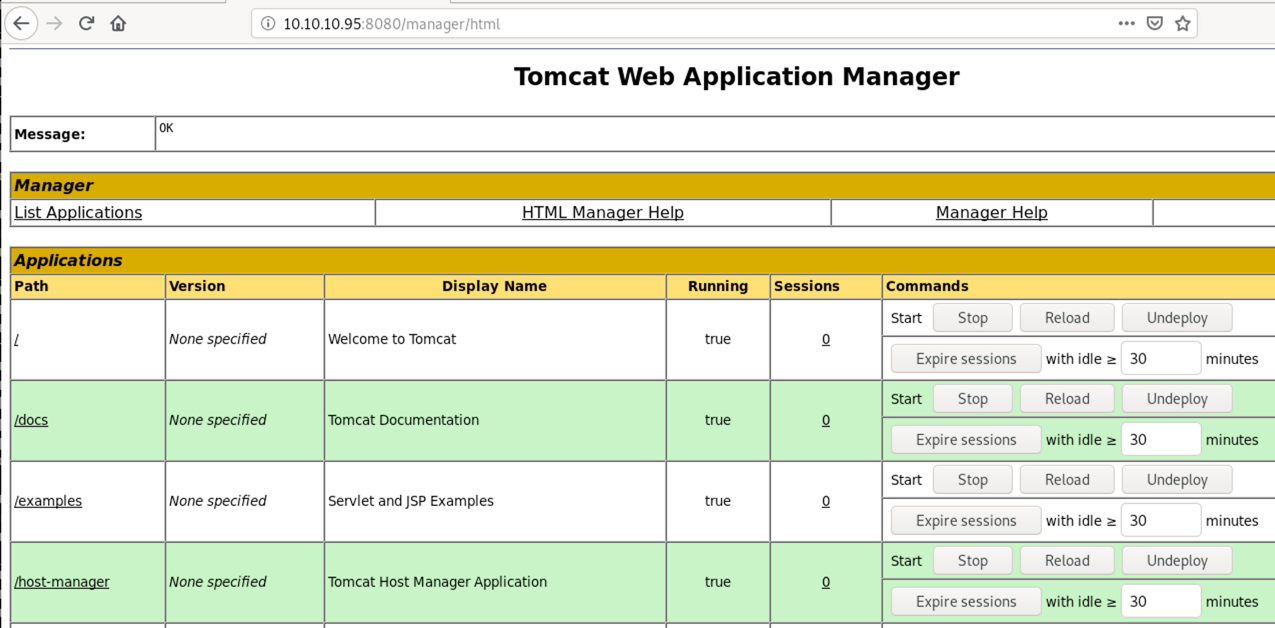1275x628 pixels.
Task: Click the site information info icon
Action: pyautogui.click(x=266, y=23)
